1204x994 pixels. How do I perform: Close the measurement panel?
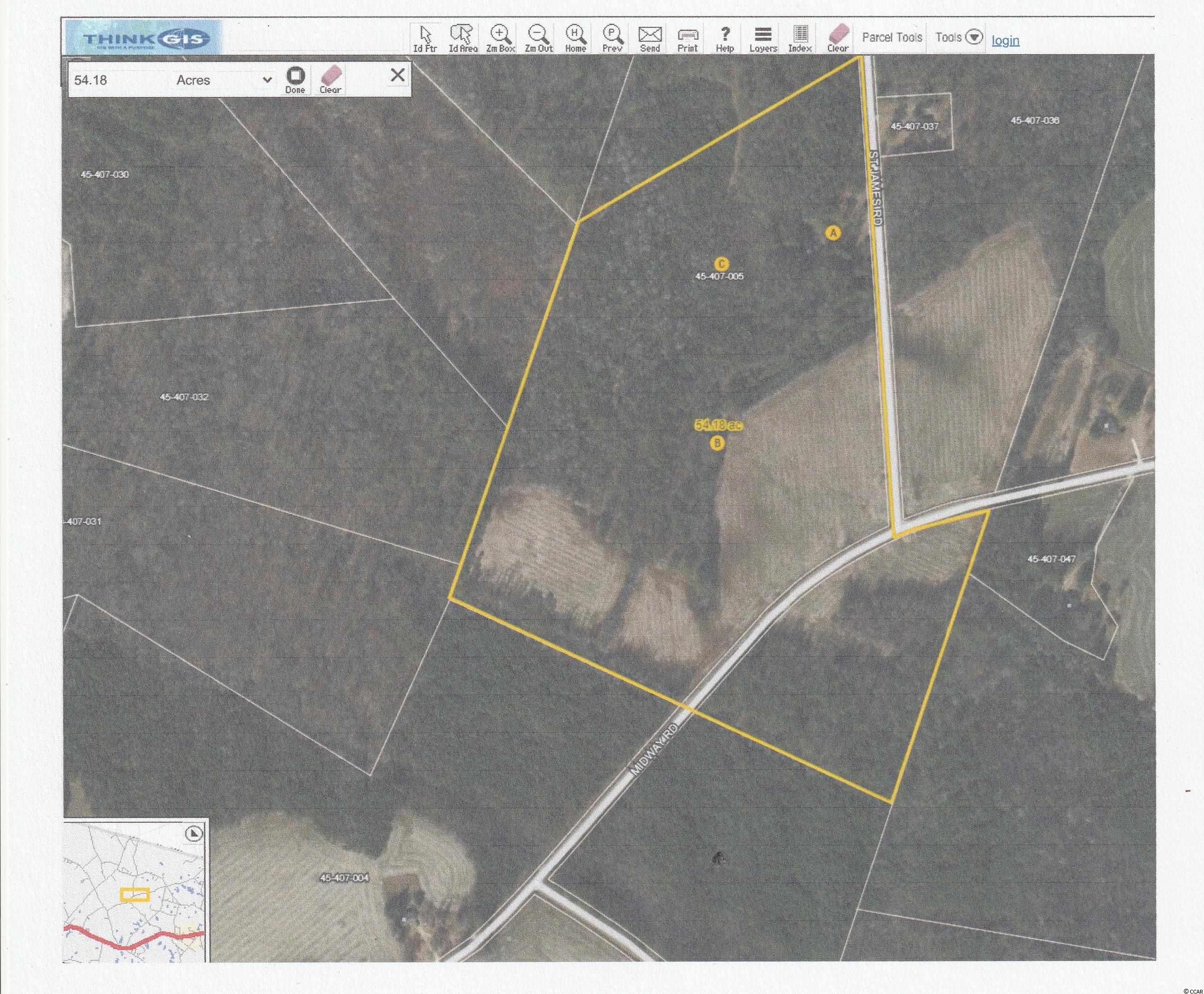click(x=397, y=75)
